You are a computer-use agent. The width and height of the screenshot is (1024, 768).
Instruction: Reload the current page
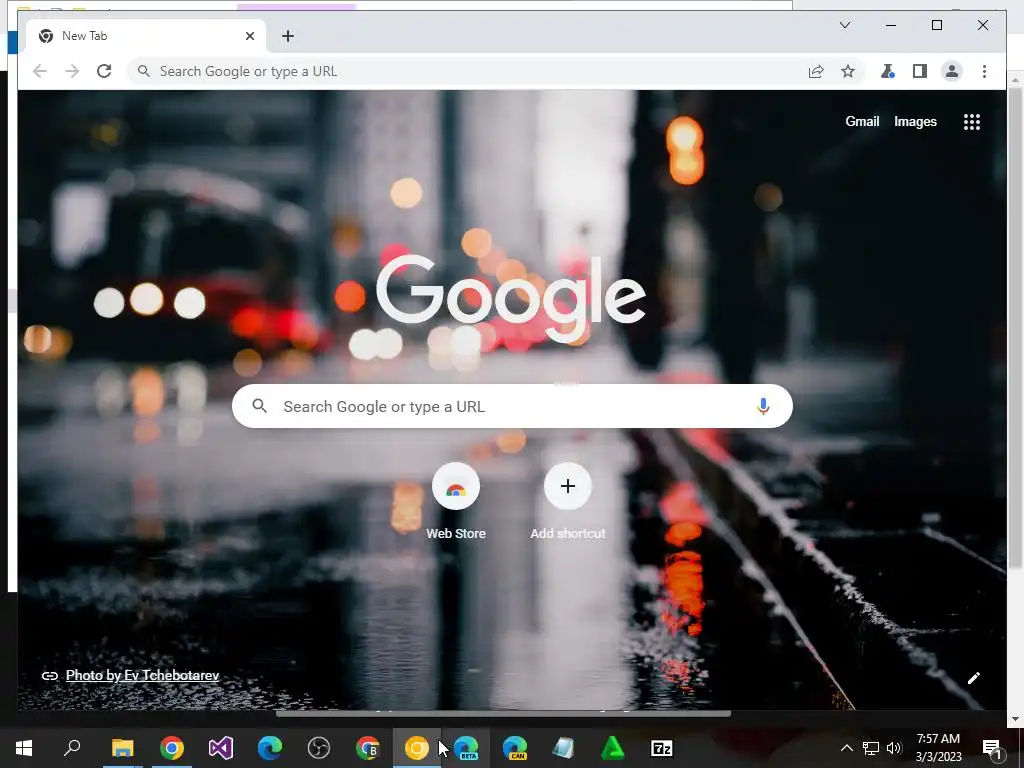(x=104, y=71)
